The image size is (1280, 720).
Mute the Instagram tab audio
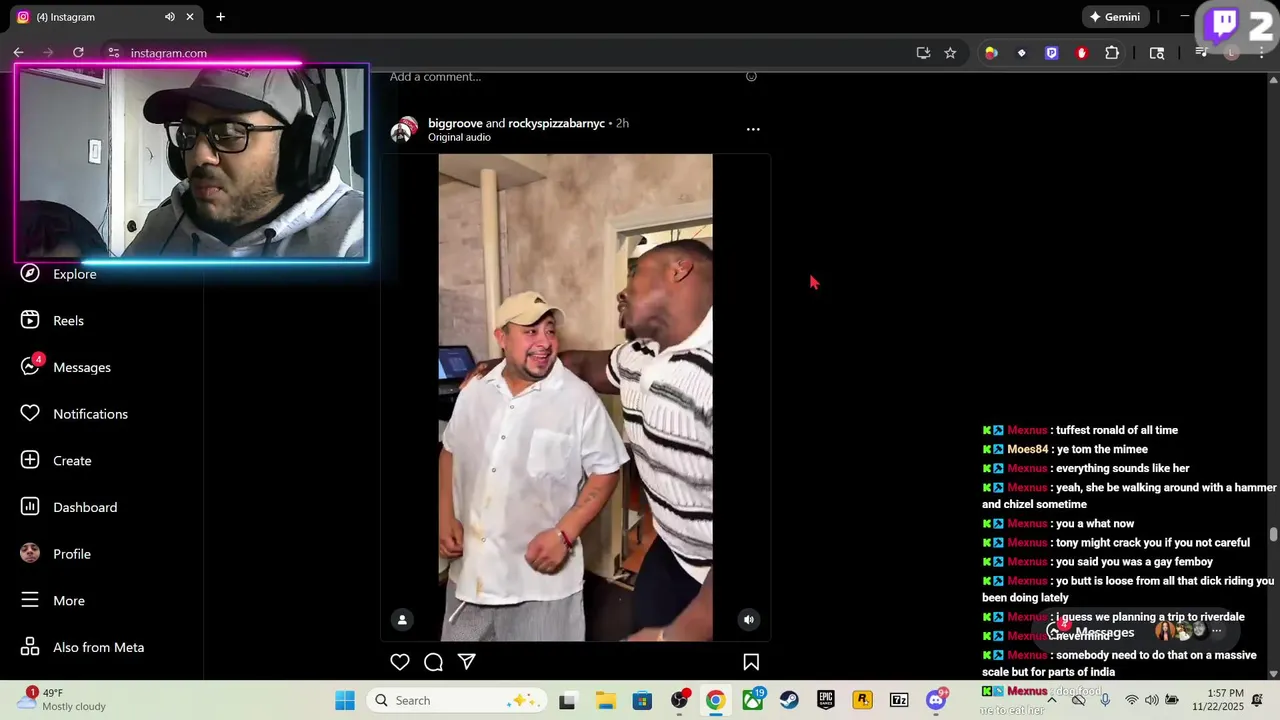[170, 17]
